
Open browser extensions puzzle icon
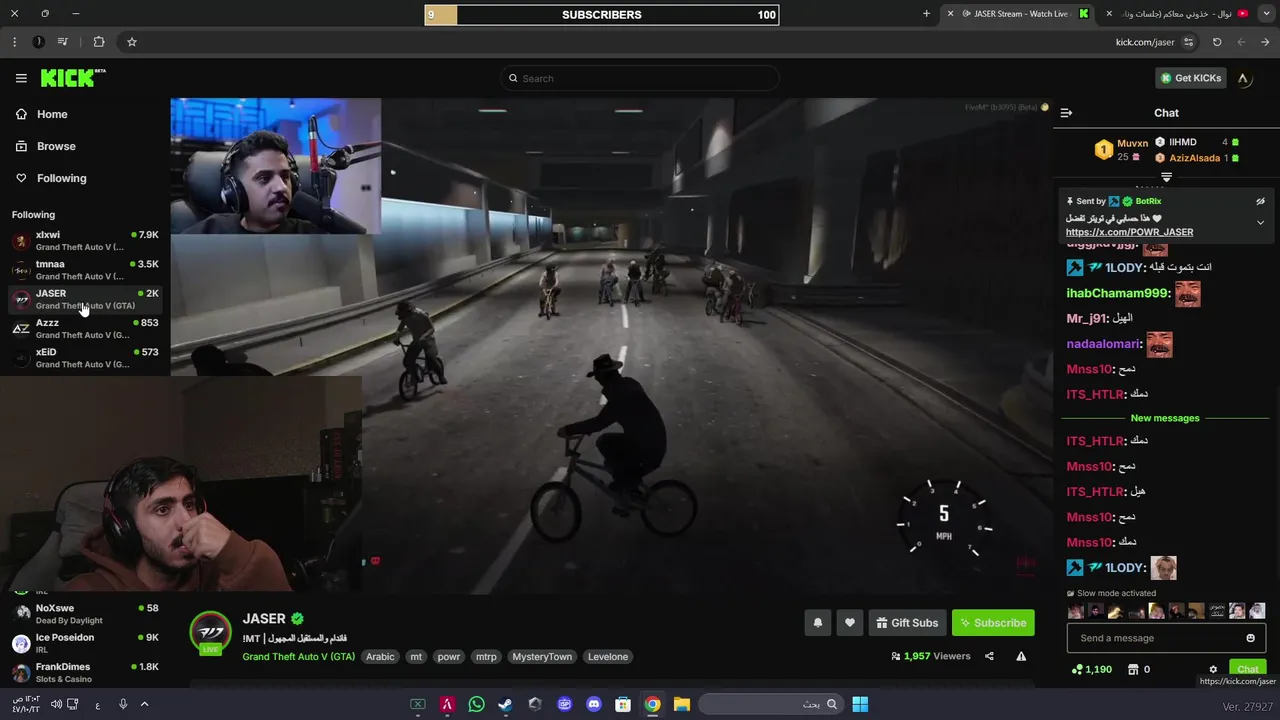98,42
